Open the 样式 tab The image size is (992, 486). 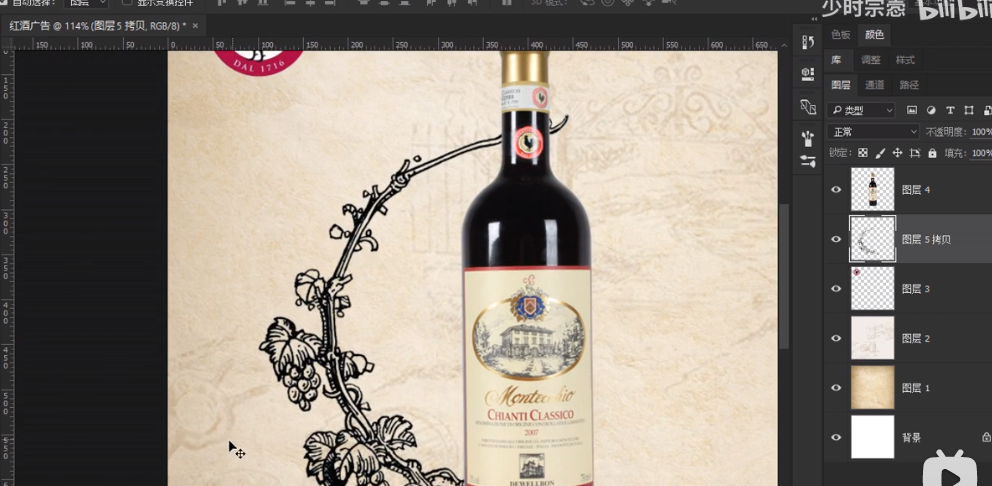(905, 60)
